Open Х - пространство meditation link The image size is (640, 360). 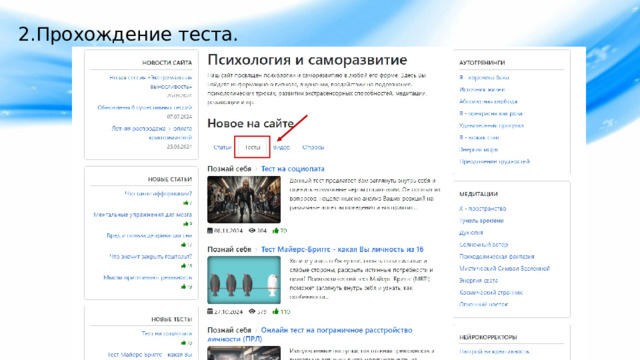[482, 209]
